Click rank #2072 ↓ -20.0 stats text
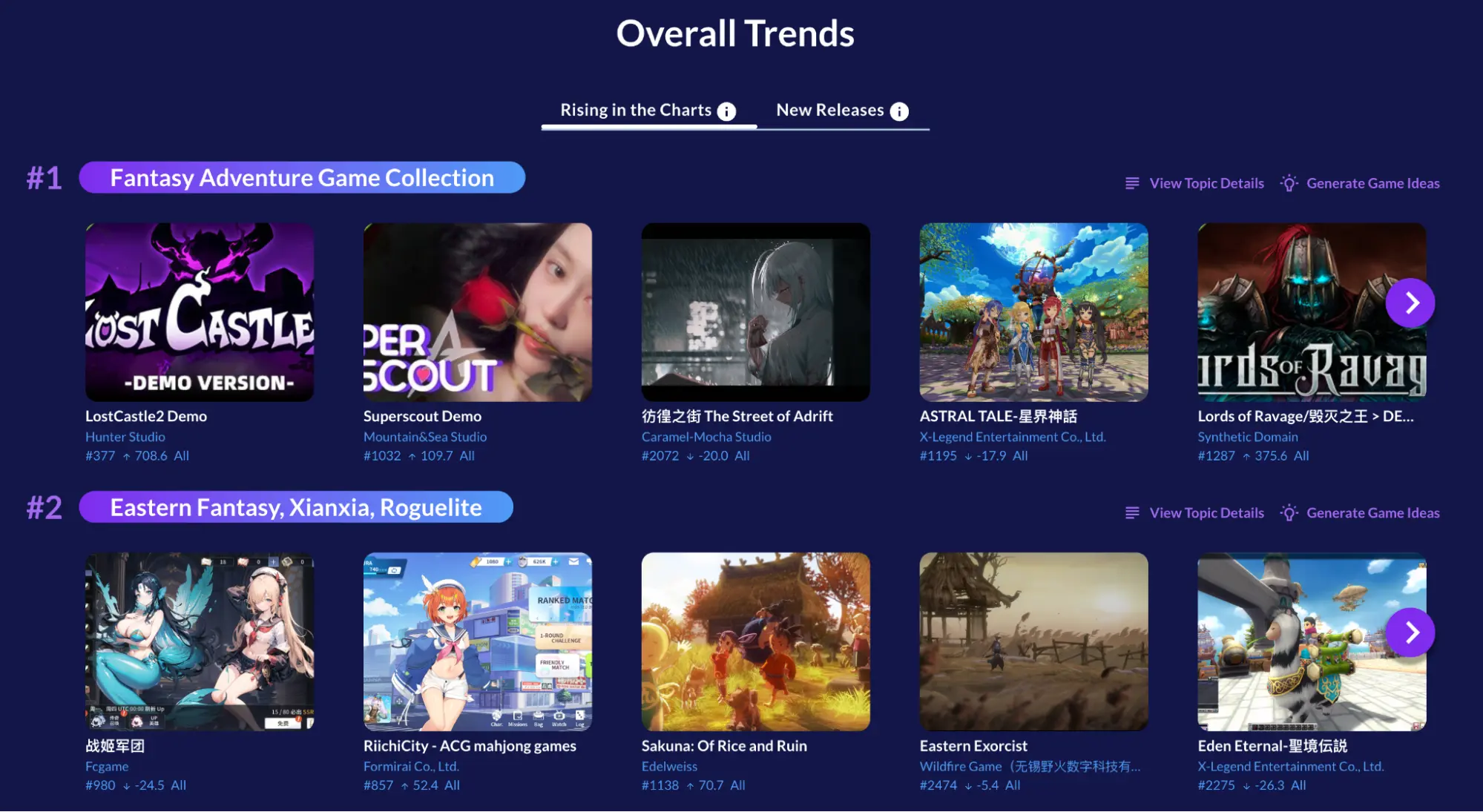Screen dimensions: 1483x812 point(696,455)
